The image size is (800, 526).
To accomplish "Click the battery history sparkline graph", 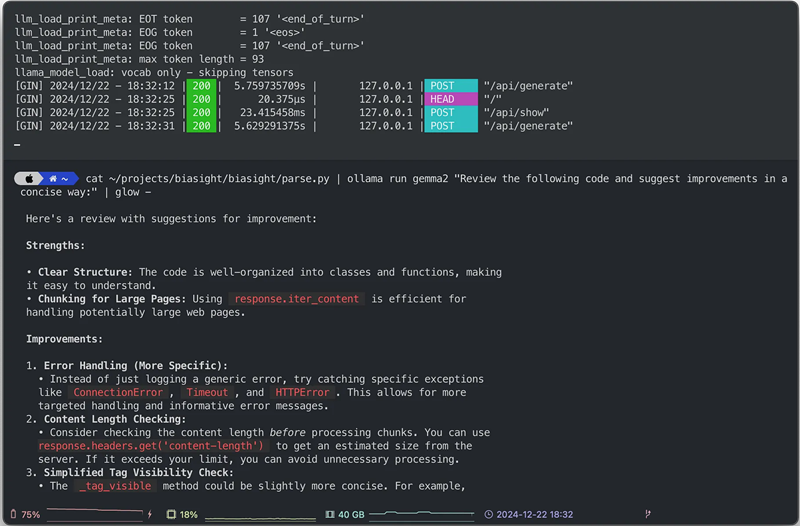I will [94, 513].
